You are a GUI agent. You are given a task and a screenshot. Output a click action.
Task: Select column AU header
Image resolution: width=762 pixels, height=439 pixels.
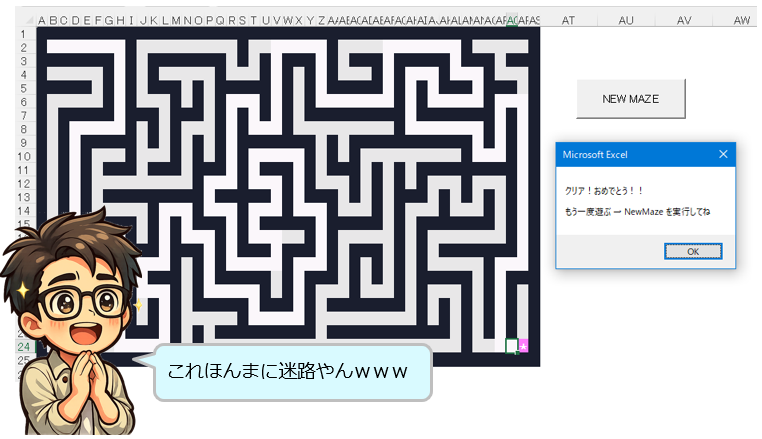pyautogui.click(x=626, y=20)
